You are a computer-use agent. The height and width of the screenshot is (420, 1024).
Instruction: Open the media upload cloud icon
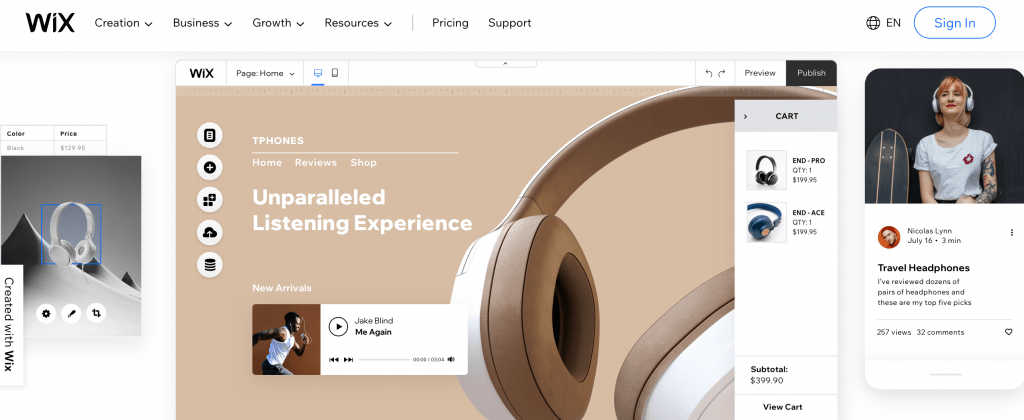(x=210, y=233)
